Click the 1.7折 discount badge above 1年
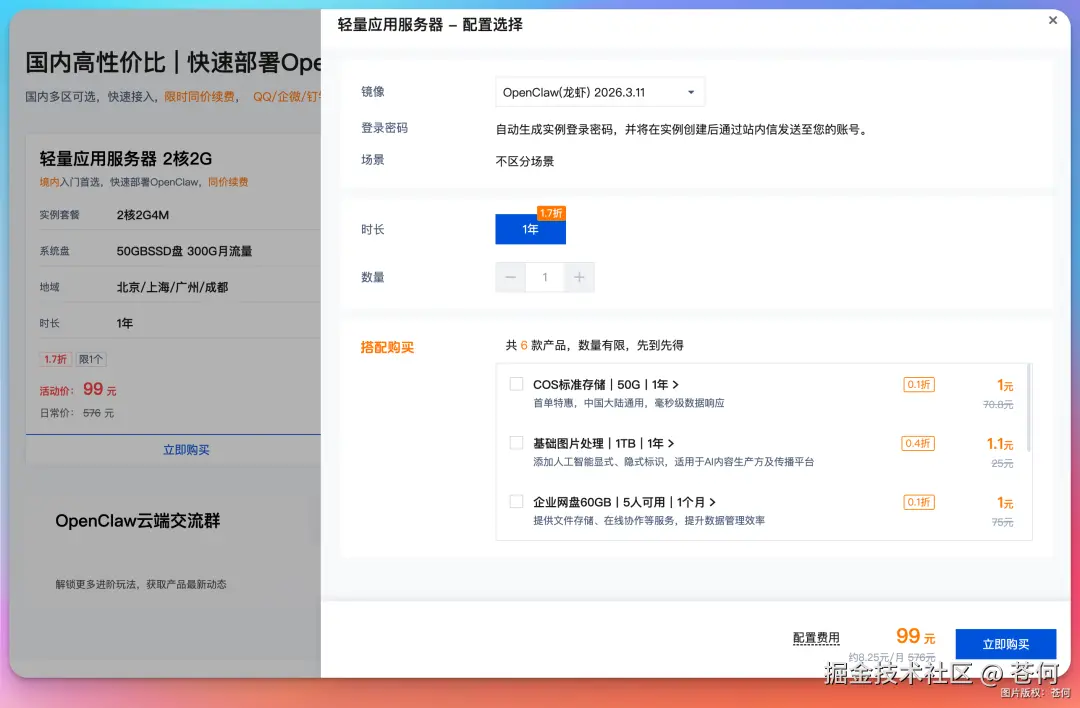 [552, 213]
